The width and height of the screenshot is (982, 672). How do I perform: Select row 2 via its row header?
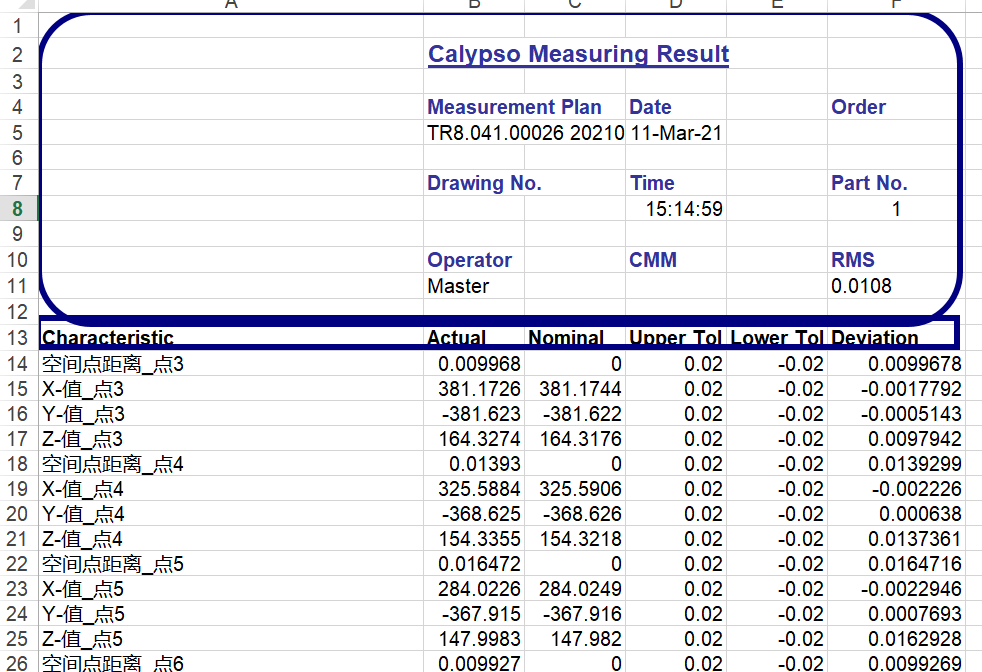18,54
